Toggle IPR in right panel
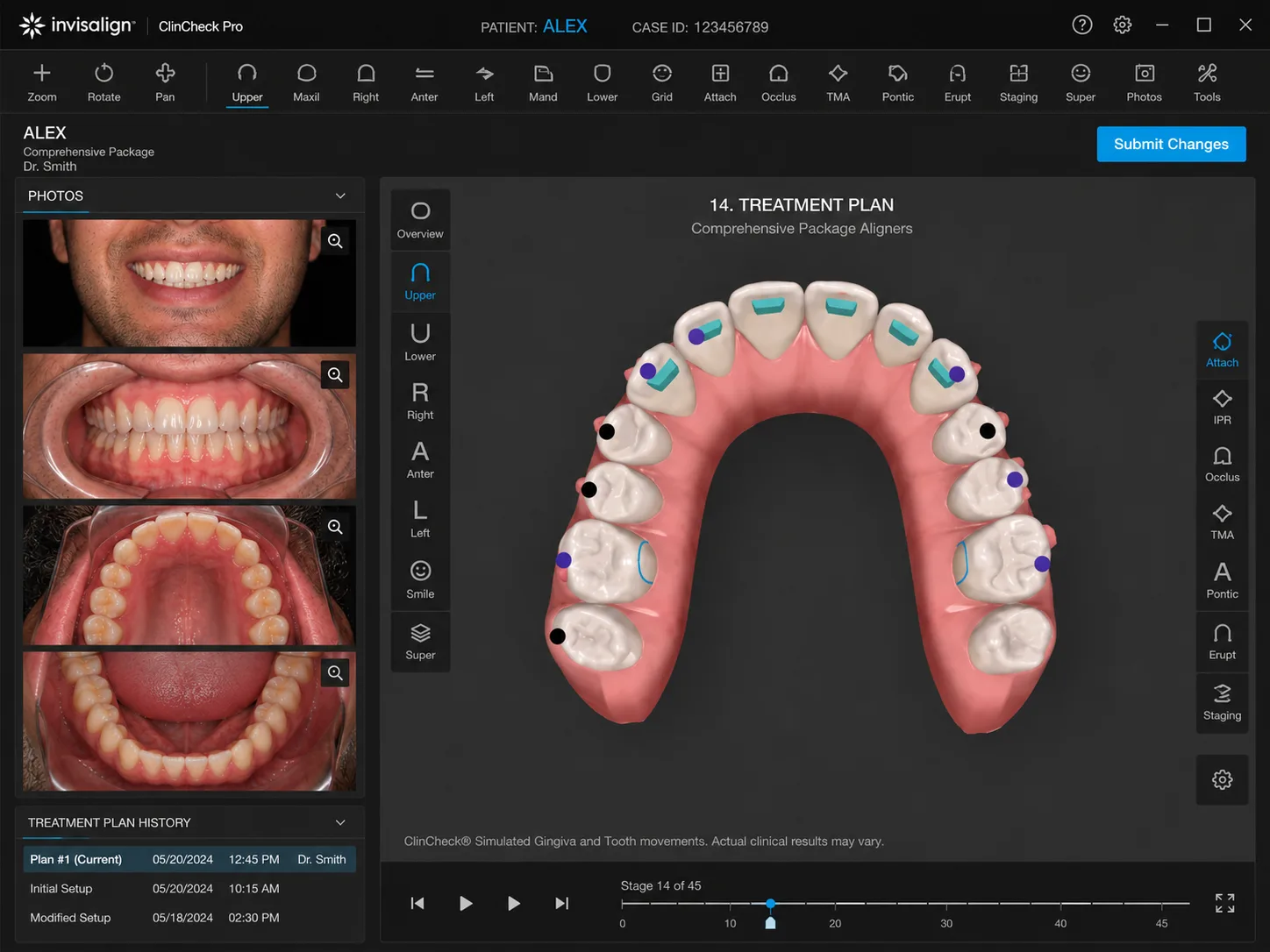Screen dimensions: 1270x952 pyautogui.click(x=1222, y=408)
